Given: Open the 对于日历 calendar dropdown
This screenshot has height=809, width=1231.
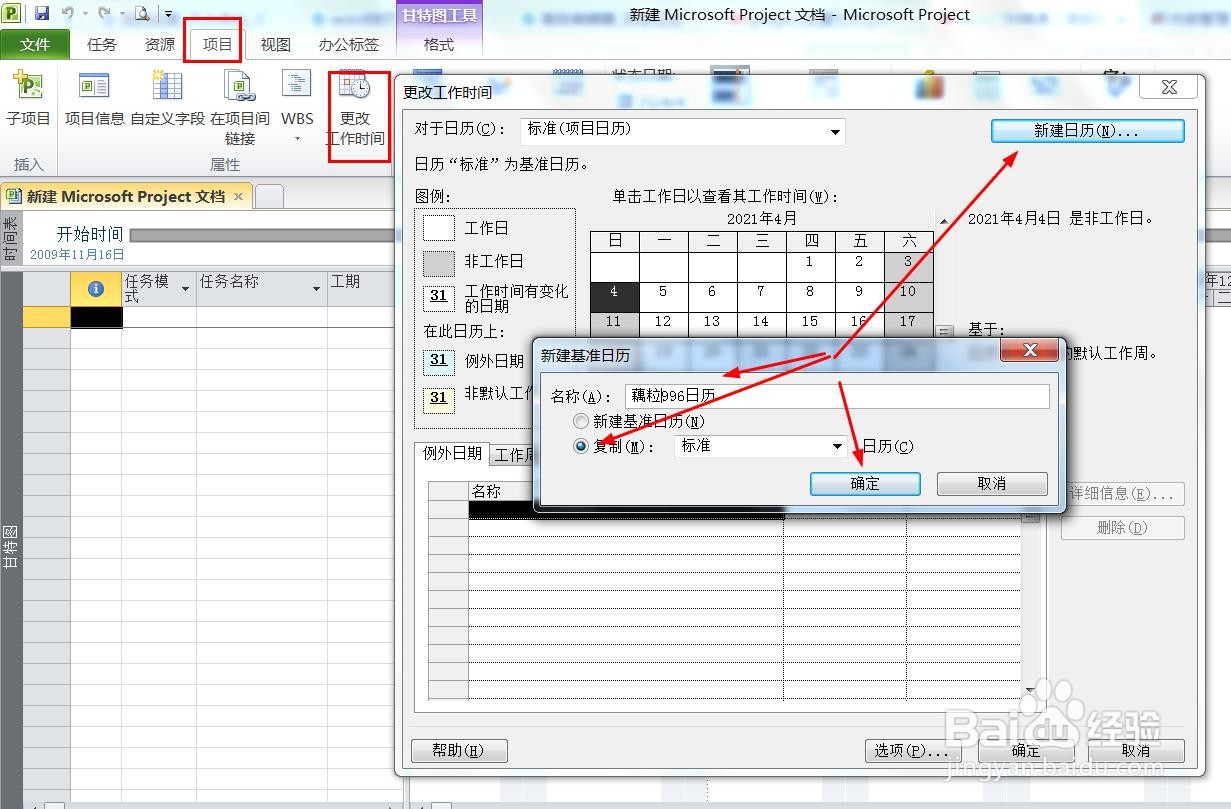Looking at the screenshot, I should pos(835,132).
